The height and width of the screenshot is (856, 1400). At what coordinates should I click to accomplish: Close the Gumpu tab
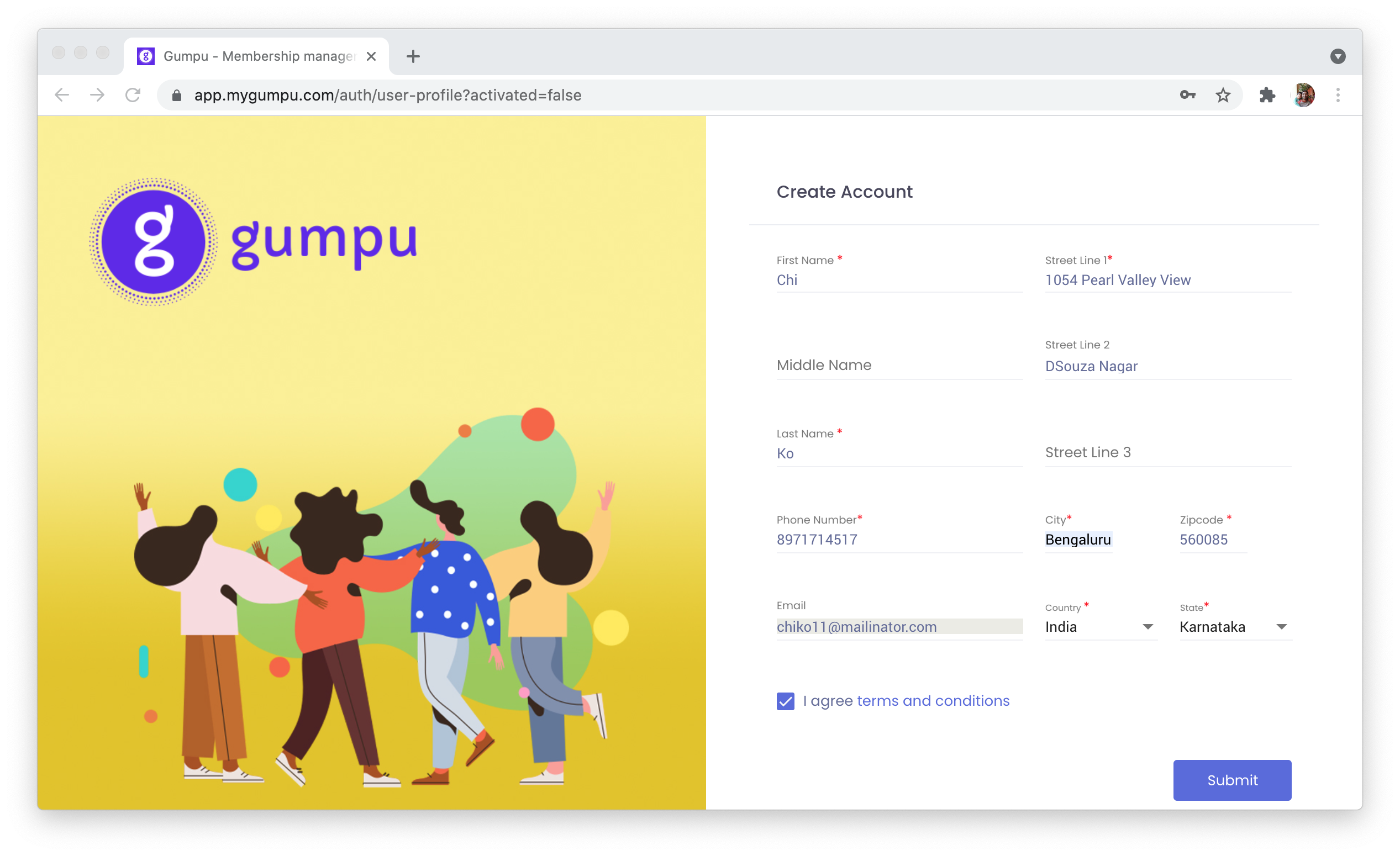point(371,56)
